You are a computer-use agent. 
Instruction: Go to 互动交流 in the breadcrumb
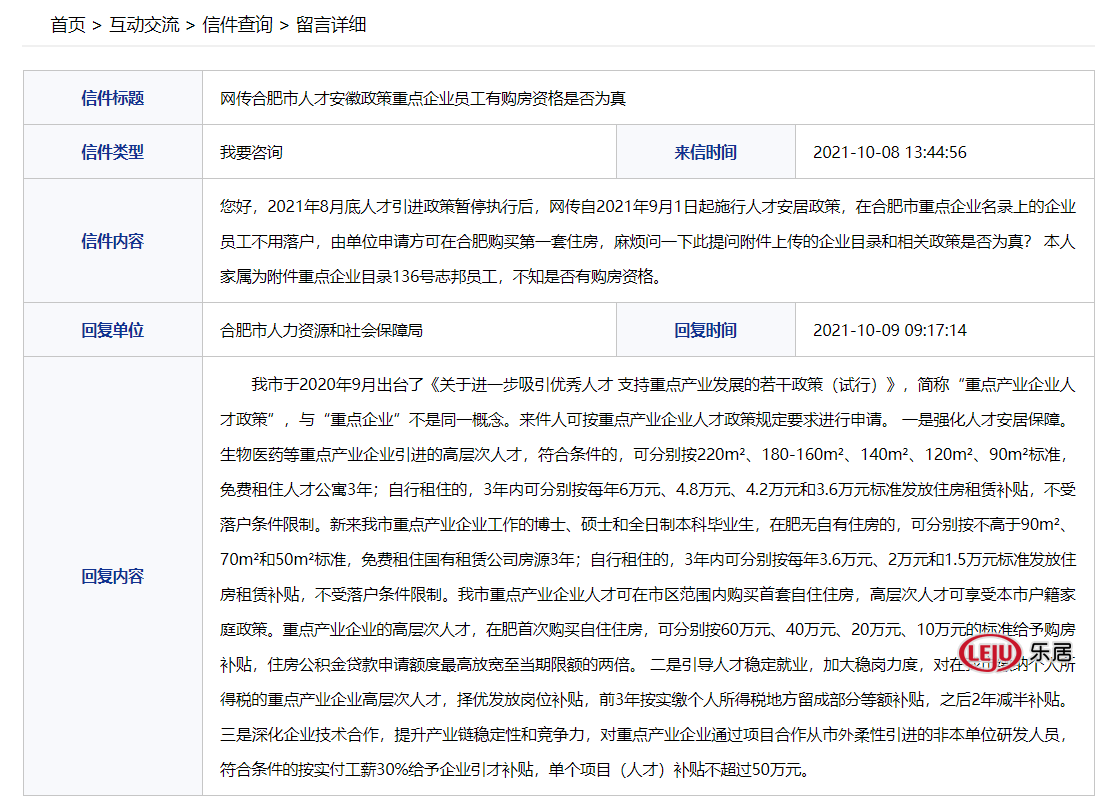(x=144, y=25)
